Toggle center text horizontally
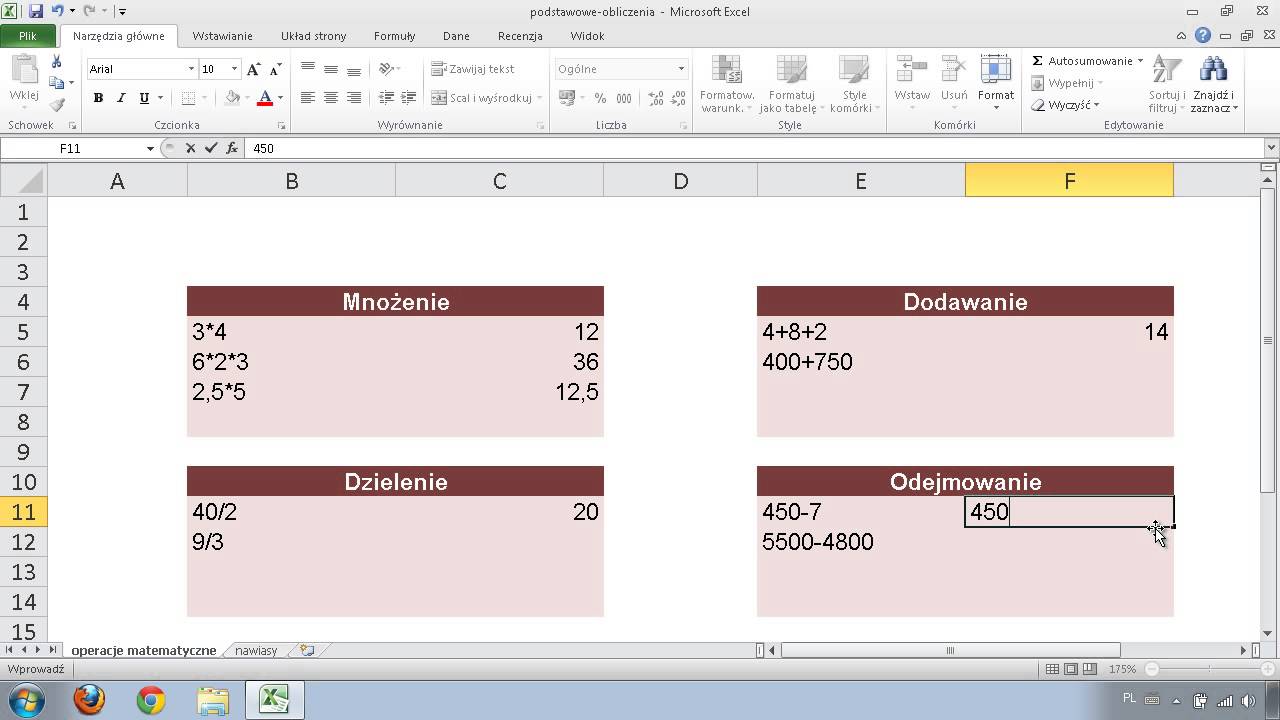This screenshot has height=720, width=1280. point(331,98)
